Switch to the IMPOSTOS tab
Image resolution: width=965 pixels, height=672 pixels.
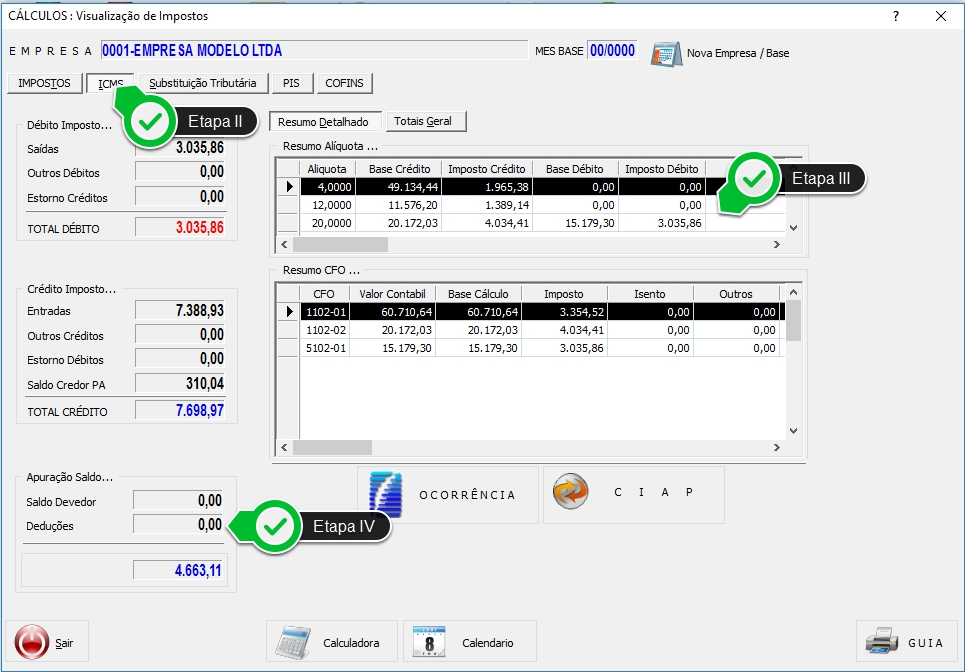tap(45, 83)
